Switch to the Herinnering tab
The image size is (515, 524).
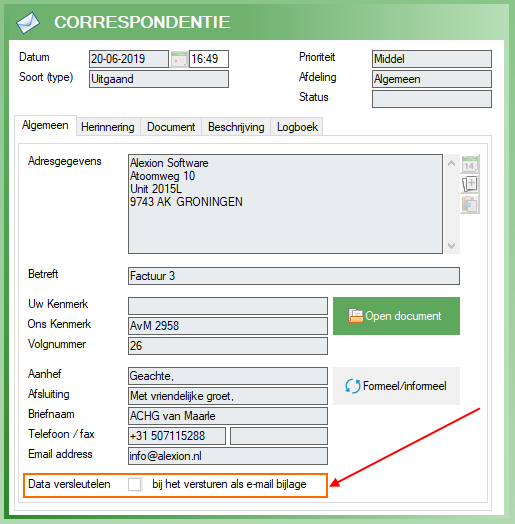click(x=108, y=127)
